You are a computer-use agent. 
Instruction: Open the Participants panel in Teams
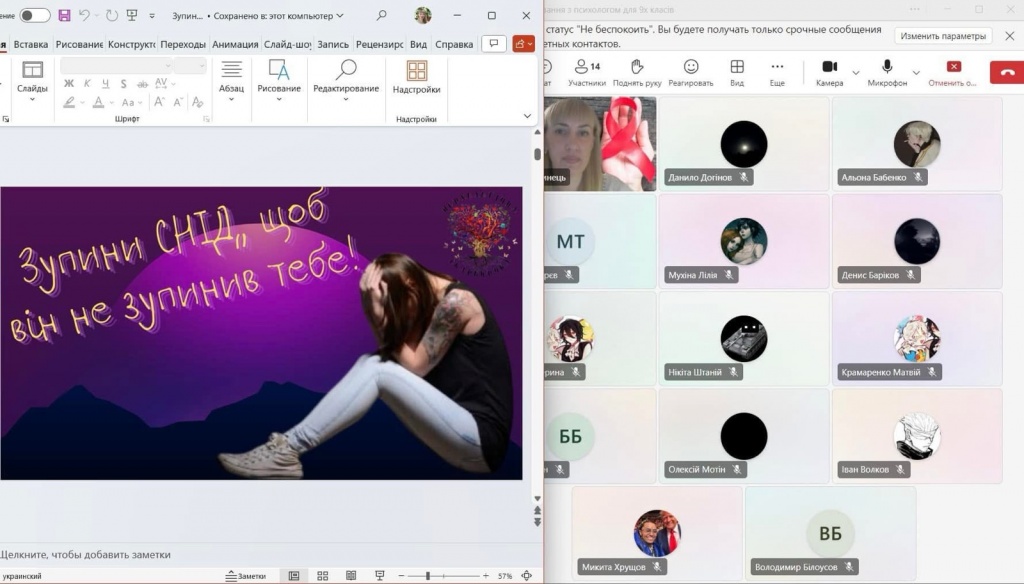click(x=587, y=73)
